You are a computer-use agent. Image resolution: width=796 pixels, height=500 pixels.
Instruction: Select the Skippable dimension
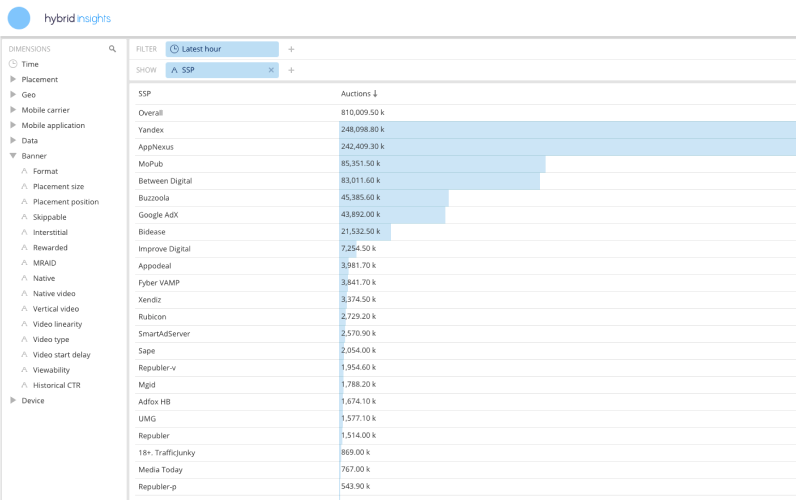coord(50,217)
